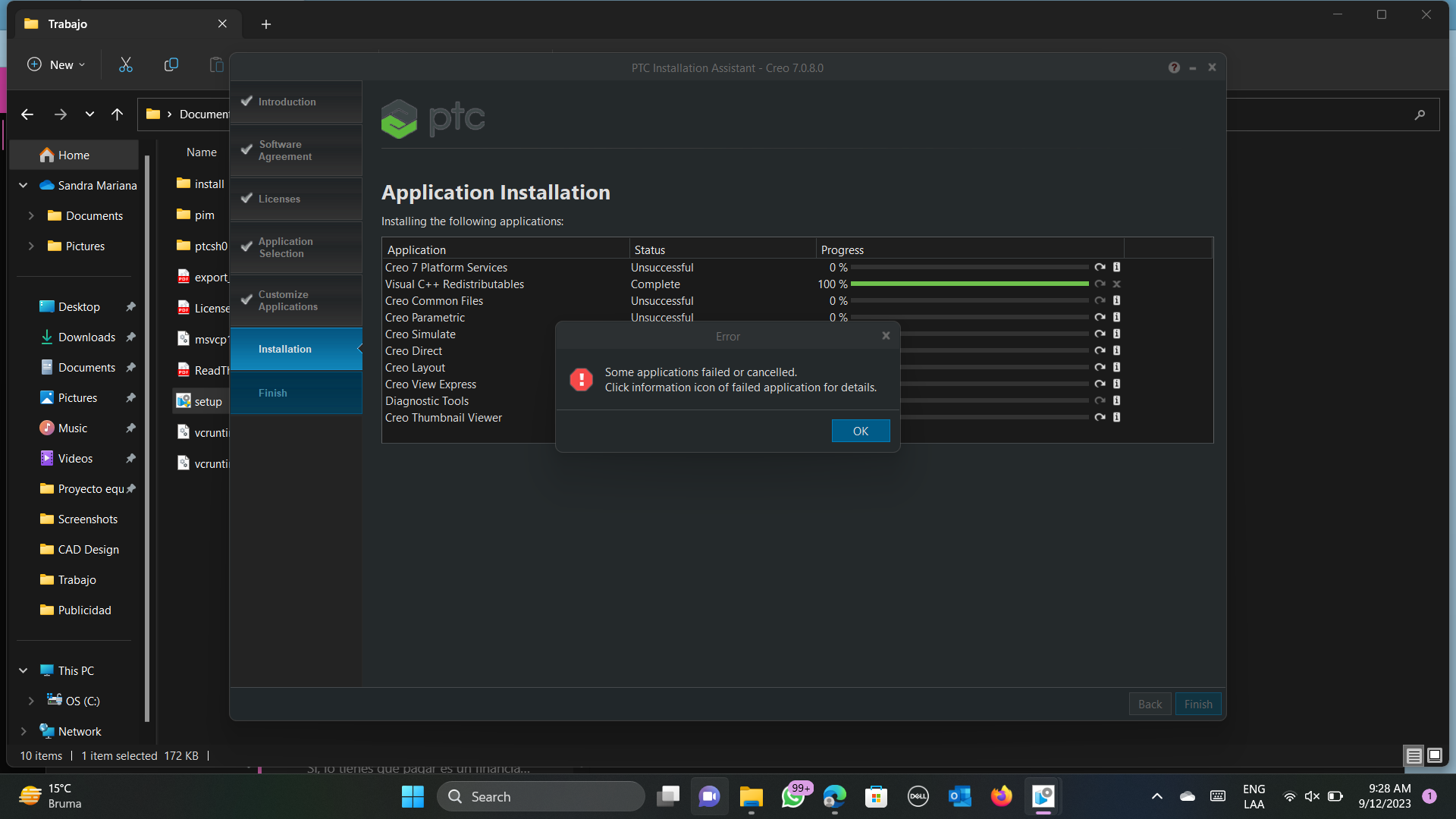Retry the Creo Parametric installation
The width and height of the screenshot is (1456, 819).
point(1101,317)
